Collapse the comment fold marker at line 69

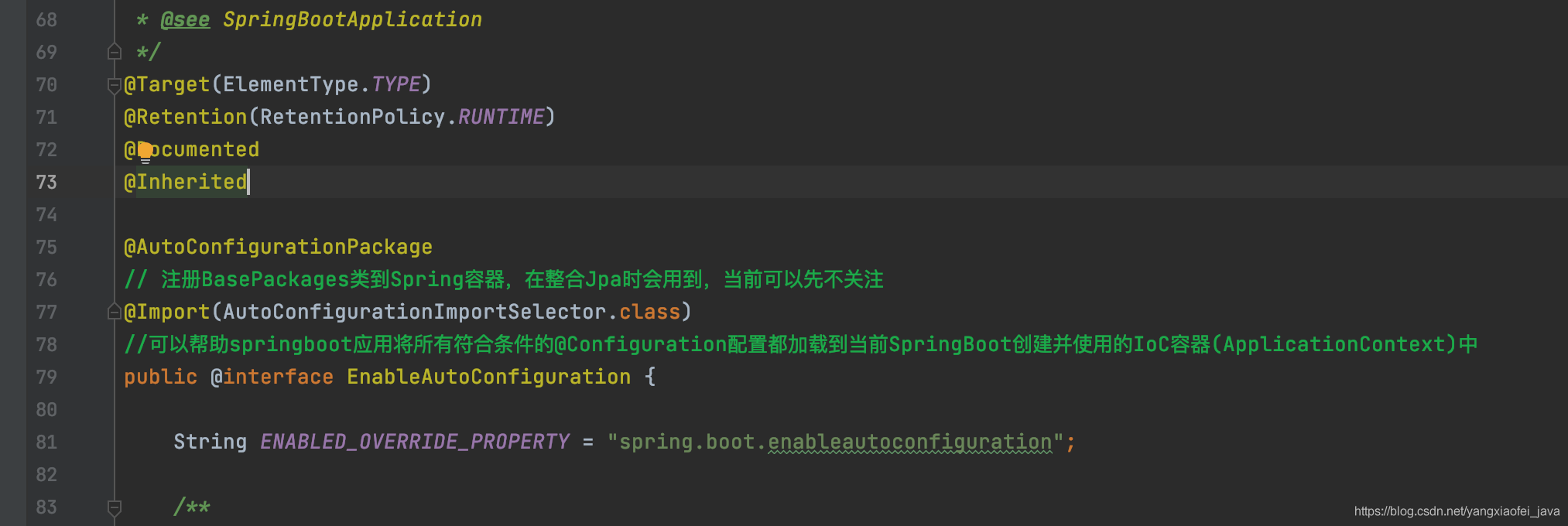[x=115, y=52]
